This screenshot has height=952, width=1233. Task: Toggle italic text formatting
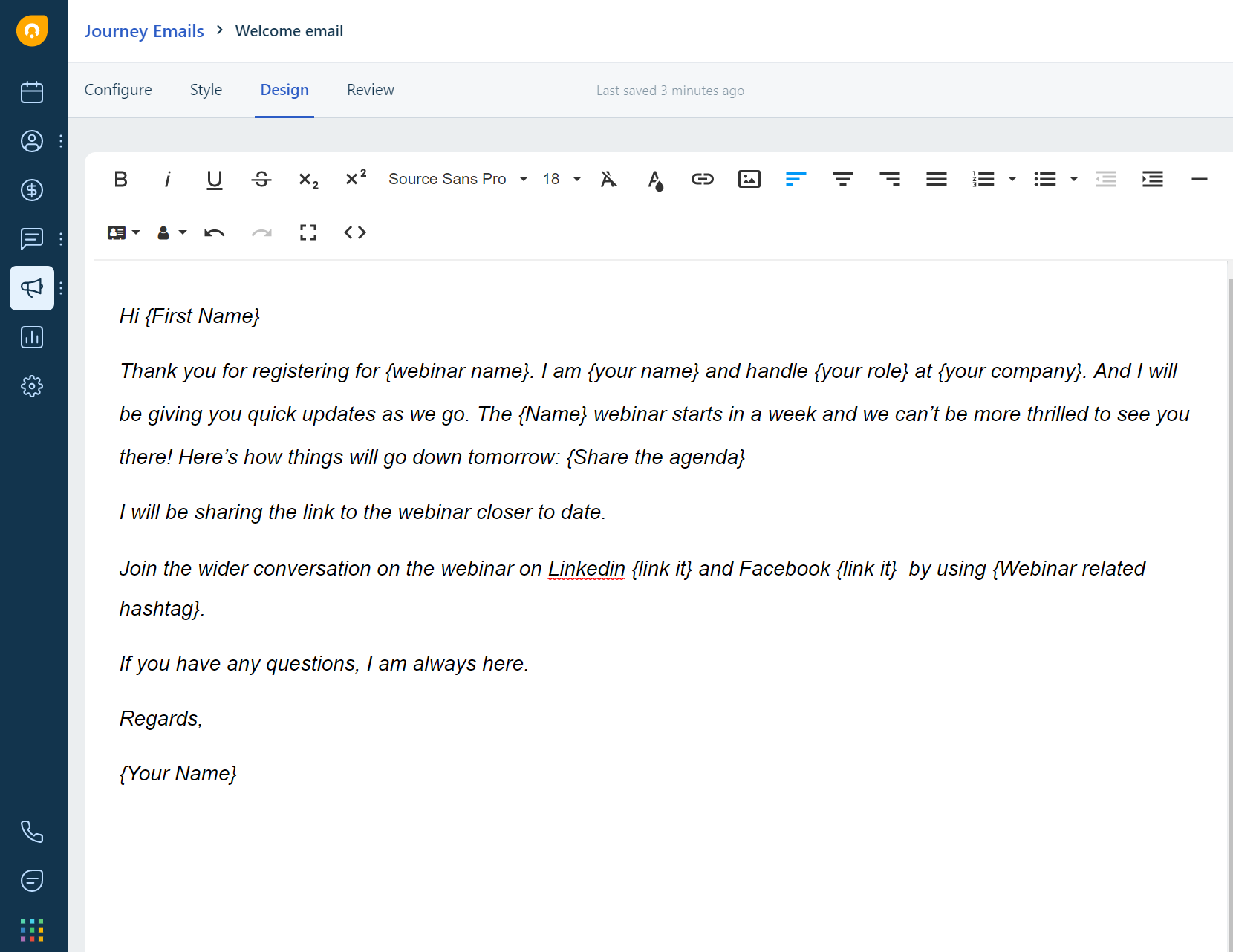[168, 179]
